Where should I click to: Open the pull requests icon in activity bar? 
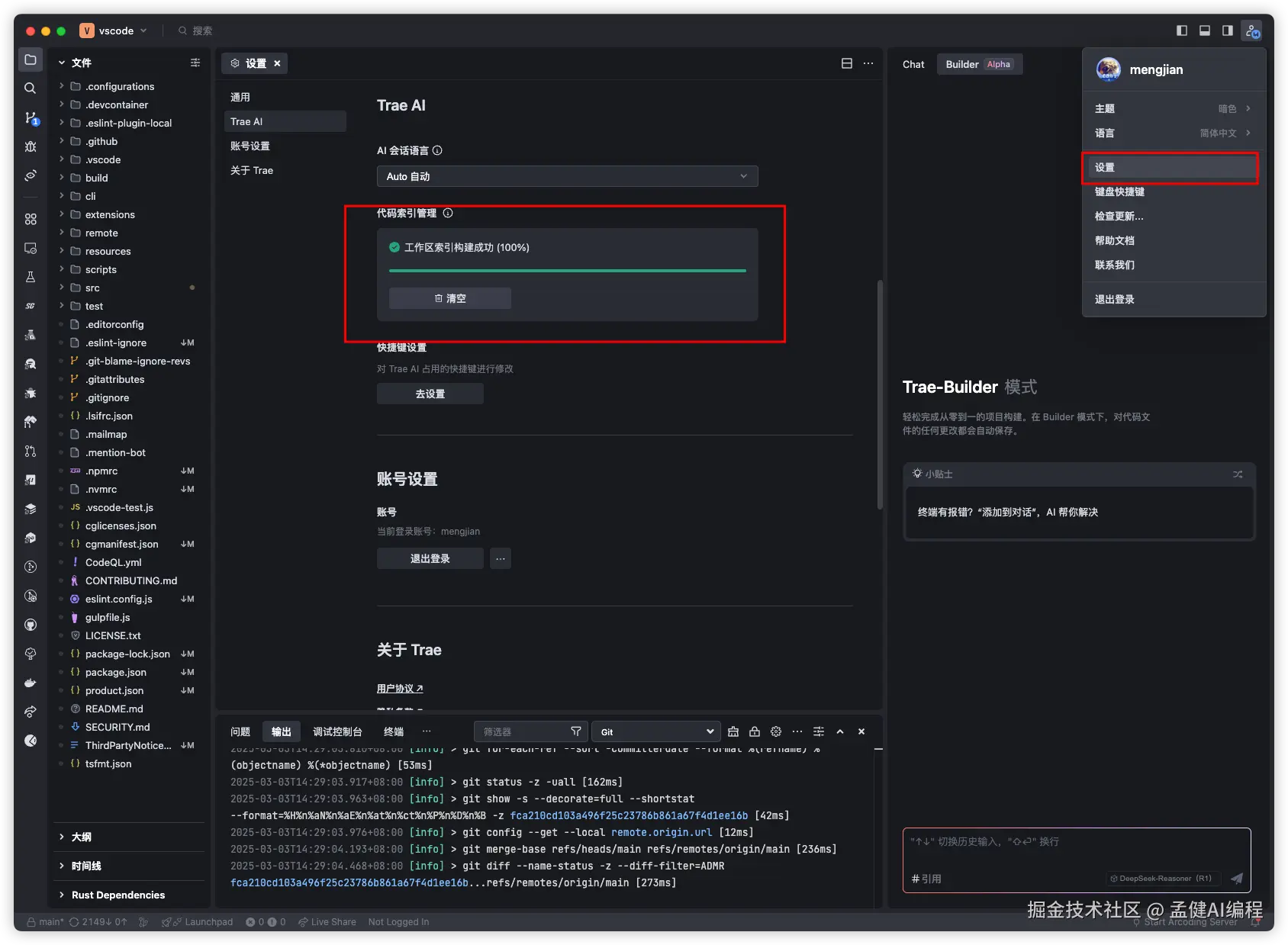31,451
